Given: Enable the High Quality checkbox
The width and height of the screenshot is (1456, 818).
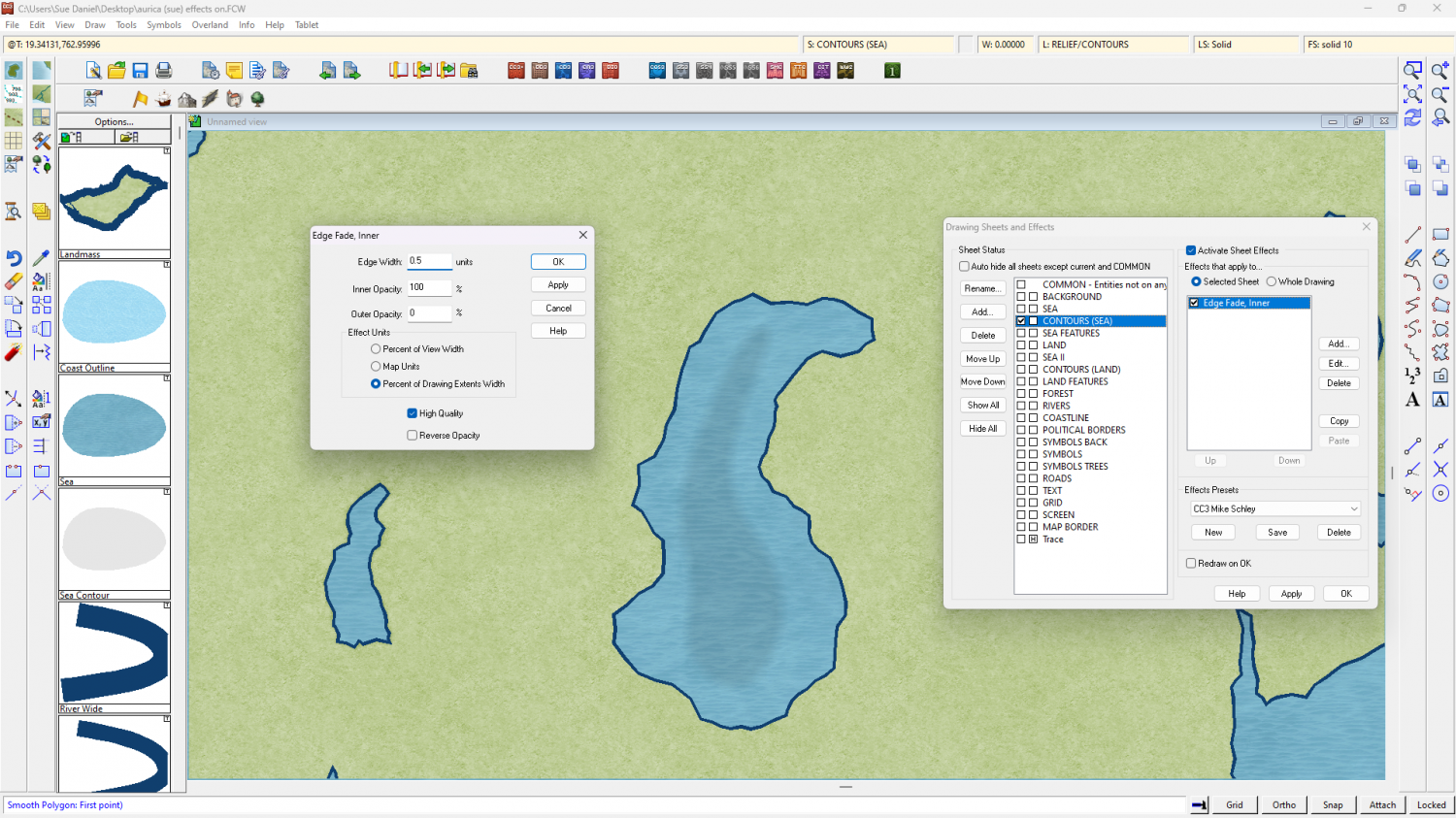Looking at the screenshot, I should [x=413, y=413].
